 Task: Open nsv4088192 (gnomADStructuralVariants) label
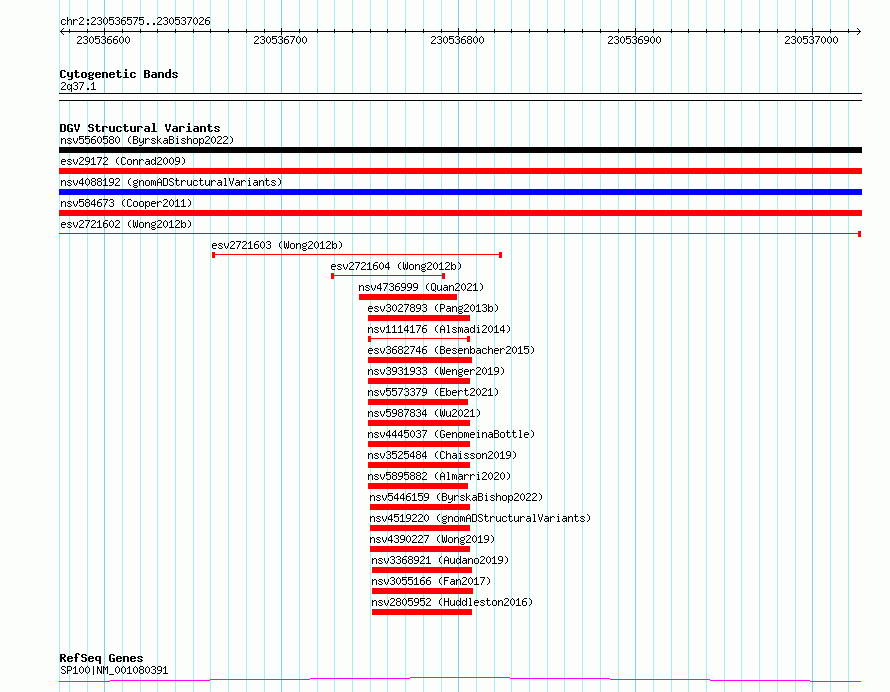(x=171, y=182)
